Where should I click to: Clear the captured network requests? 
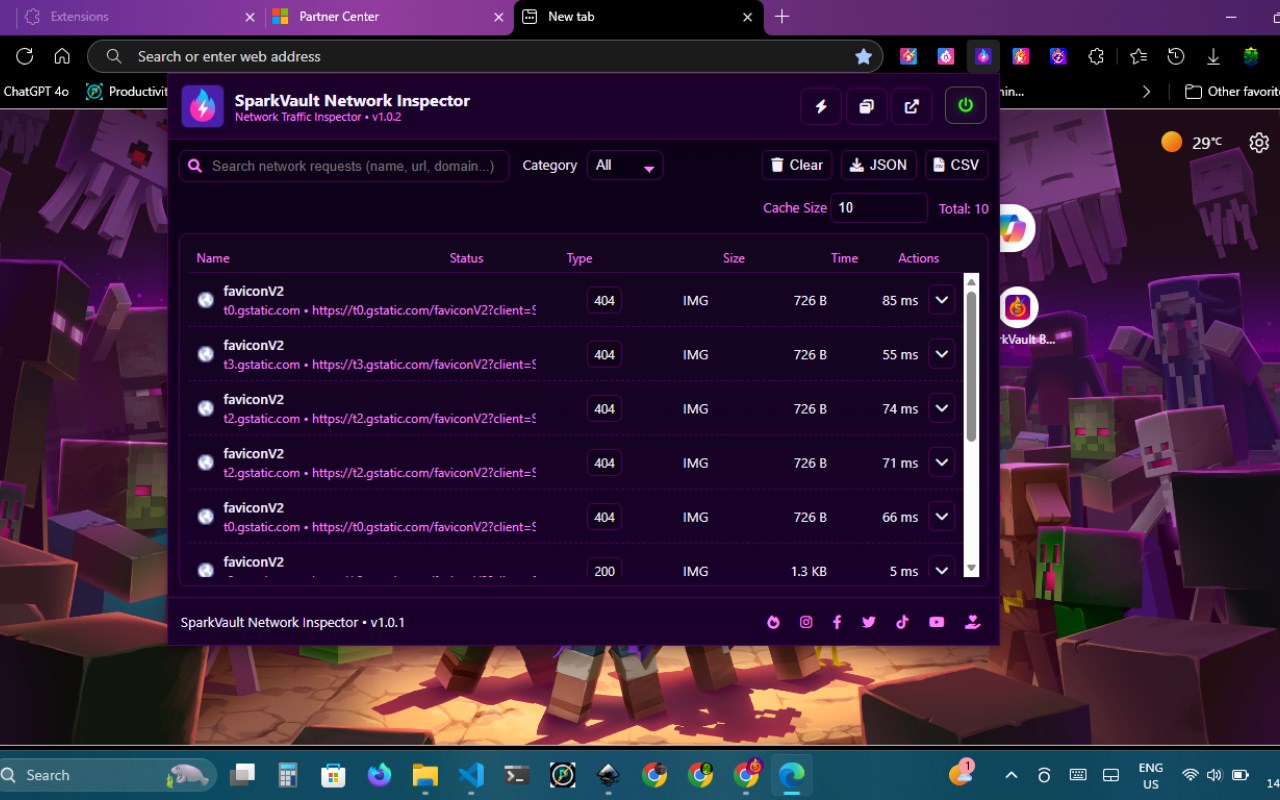click(796, 165)
